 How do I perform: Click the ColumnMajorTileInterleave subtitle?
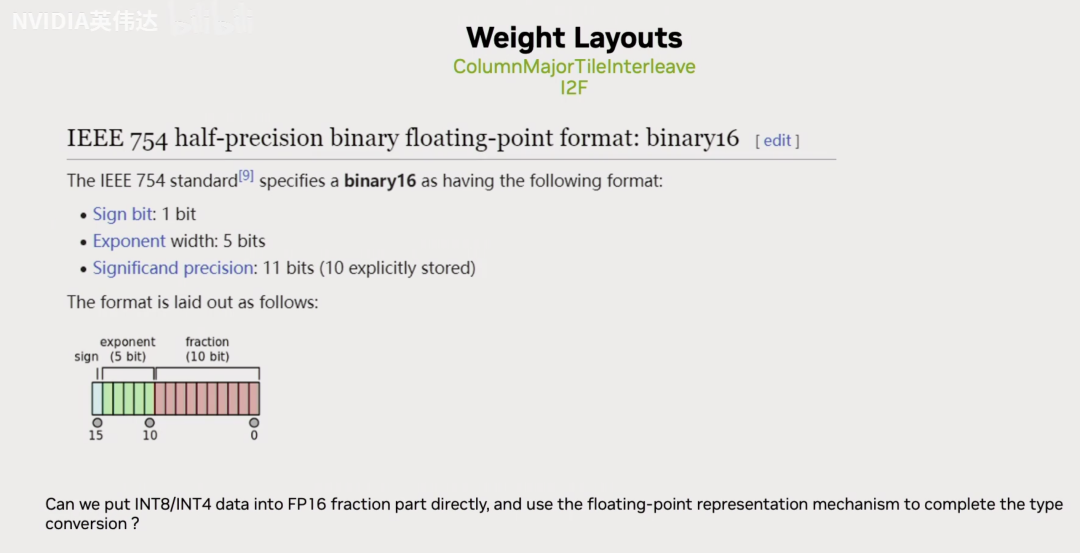pos(574,67)
